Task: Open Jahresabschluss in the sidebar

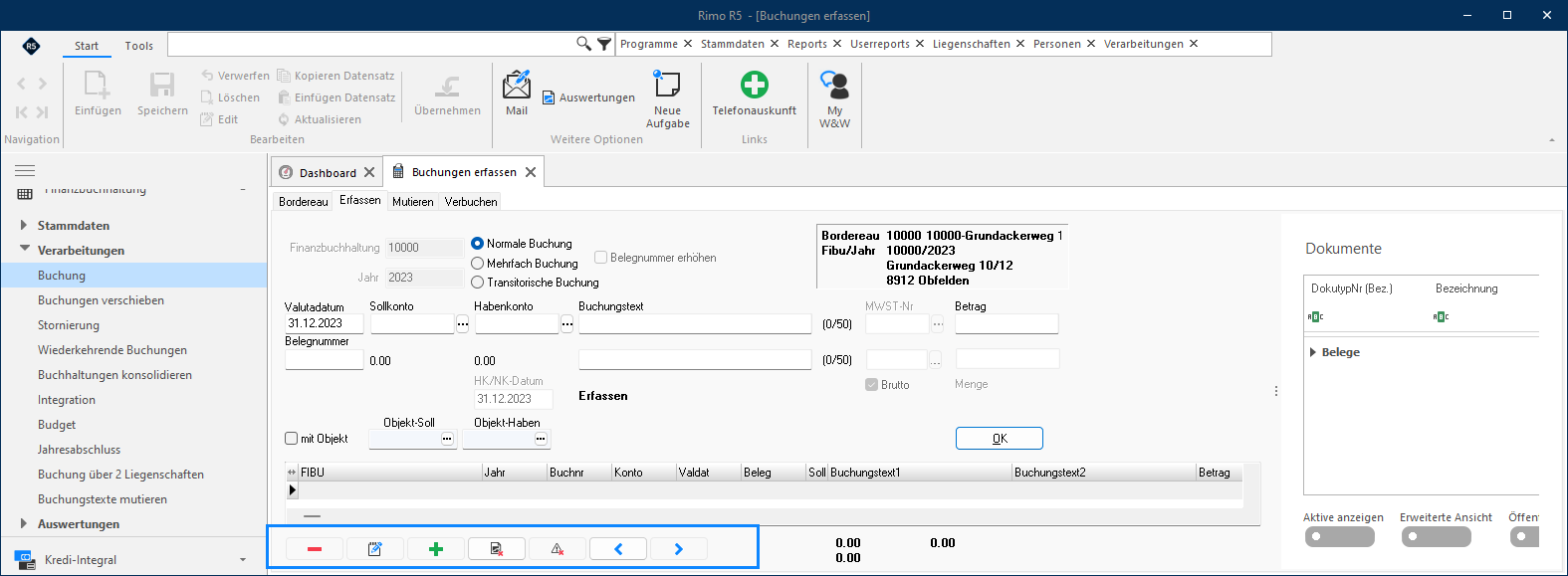Action: point(79,450)
